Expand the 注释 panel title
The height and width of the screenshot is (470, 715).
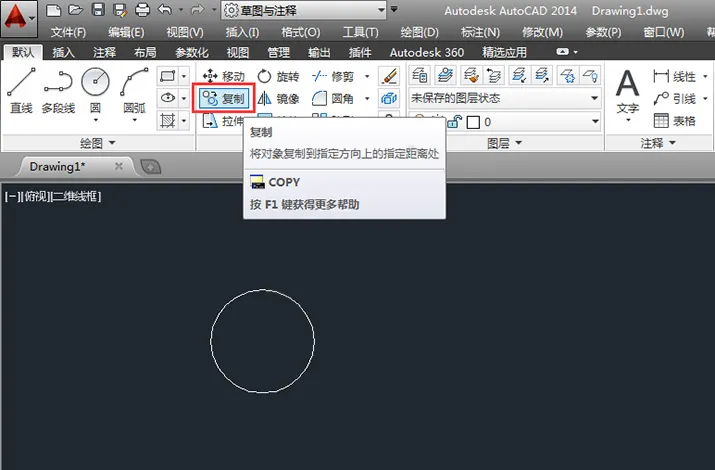point(658,144)
